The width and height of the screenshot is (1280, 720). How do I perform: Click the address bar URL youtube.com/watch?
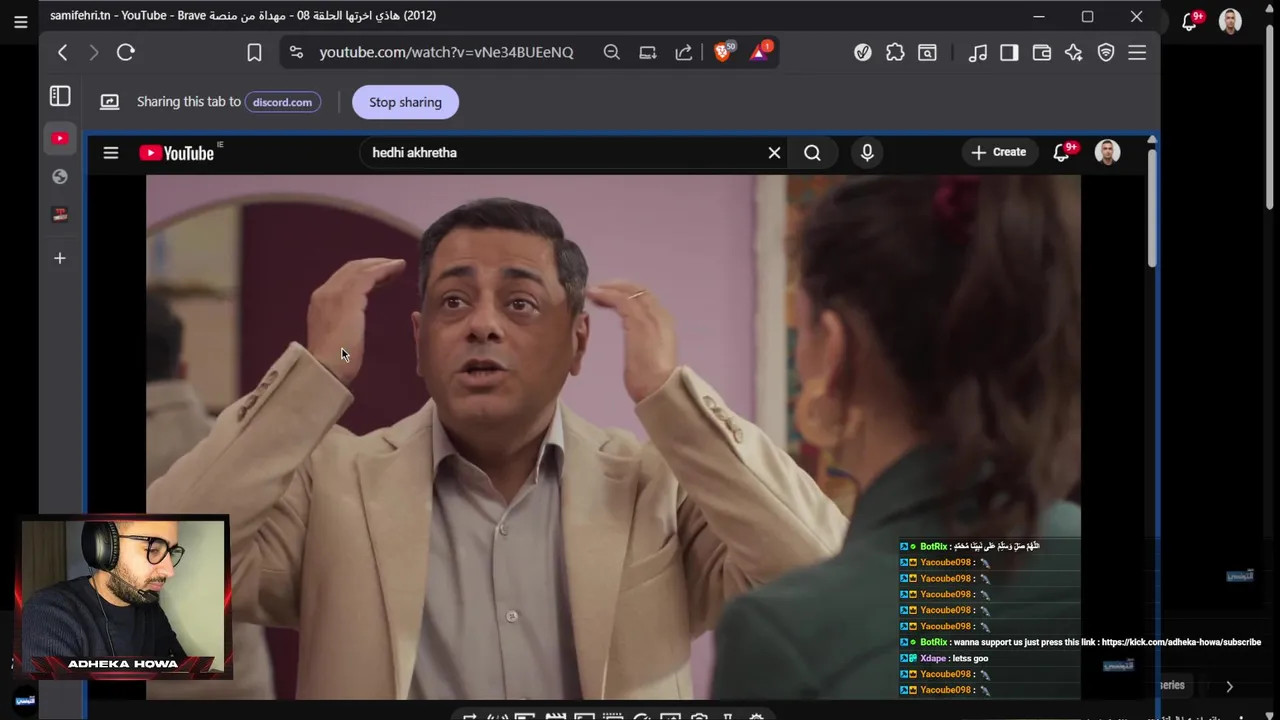click(446, 52)
